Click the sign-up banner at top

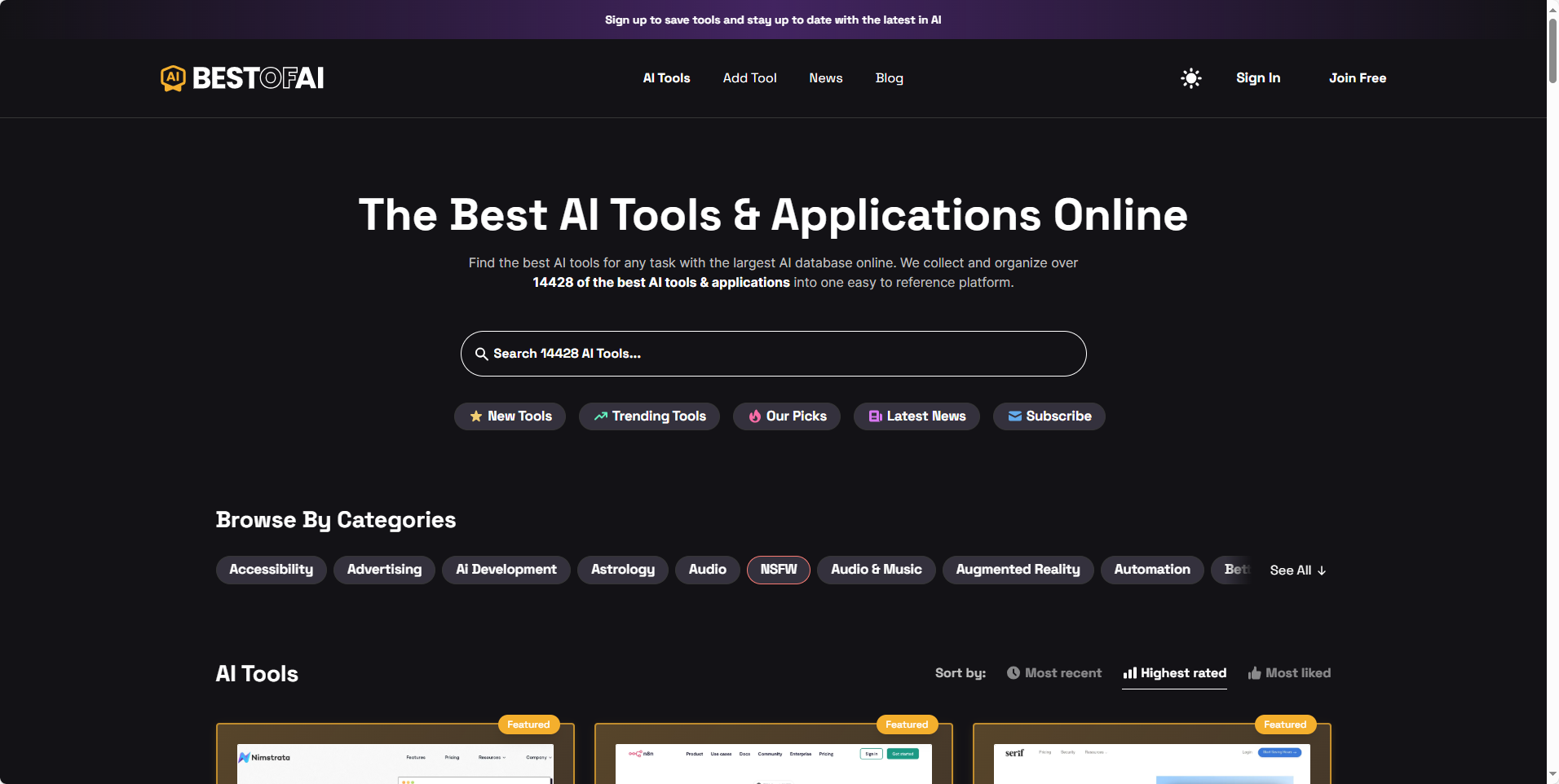[x=773, y=20]
